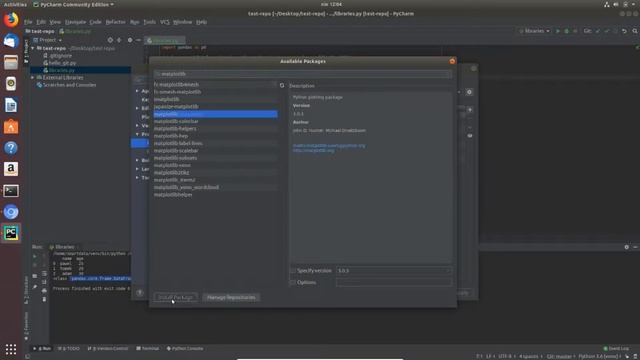The height and width of the screenshot is (360, 640).
Task: Select the matplotlibhelper package
Action: (216, 195)
